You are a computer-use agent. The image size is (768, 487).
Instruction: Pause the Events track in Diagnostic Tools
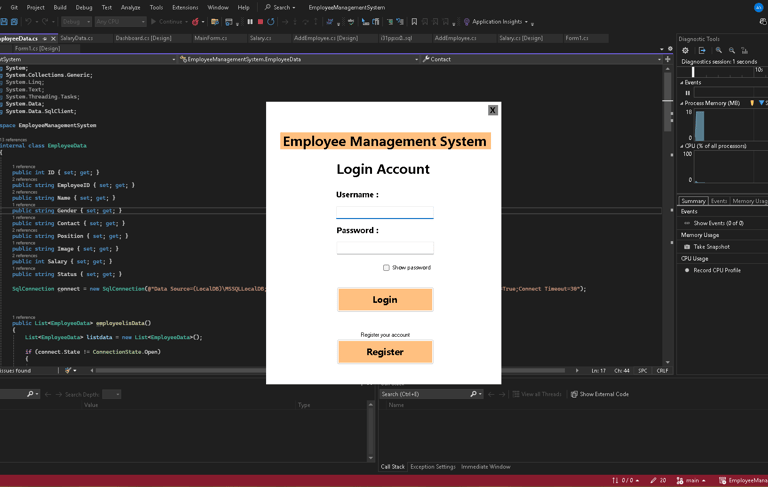point(687,93)
